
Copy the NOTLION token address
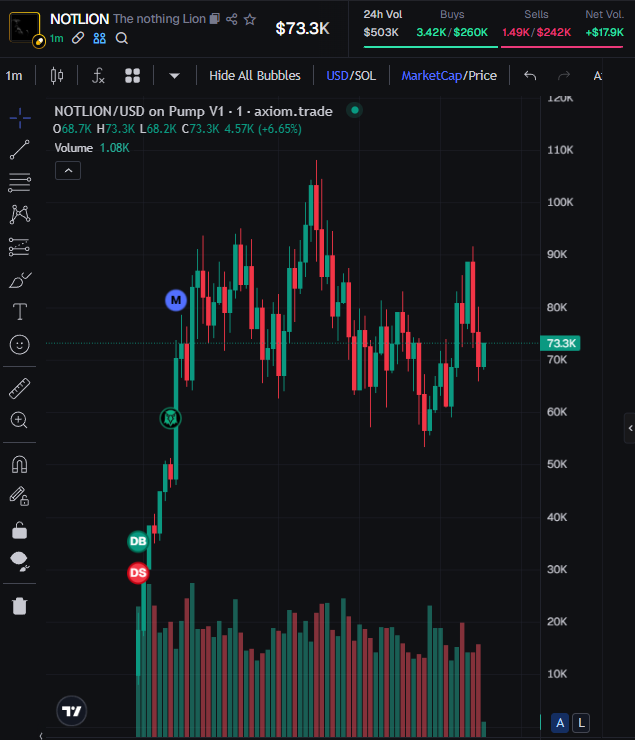click(x=215, y=19)
